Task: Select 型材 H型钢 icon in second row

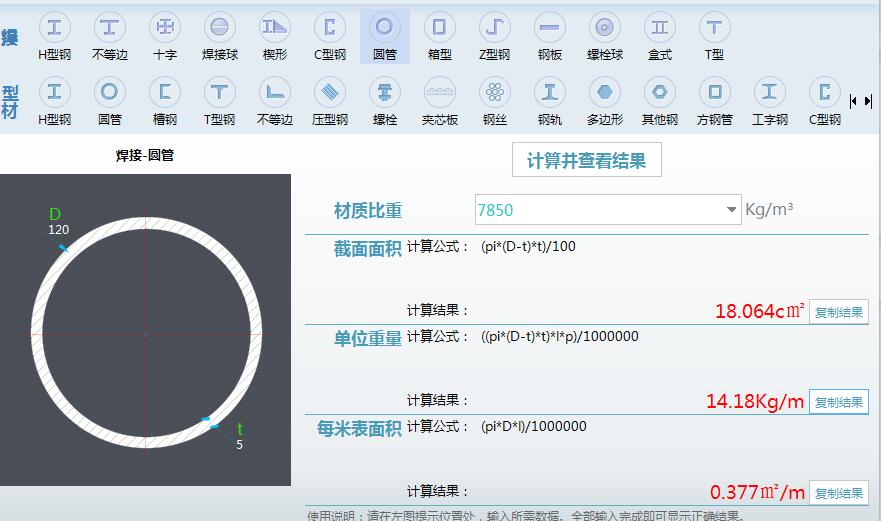Action: (x=55, y=92)
